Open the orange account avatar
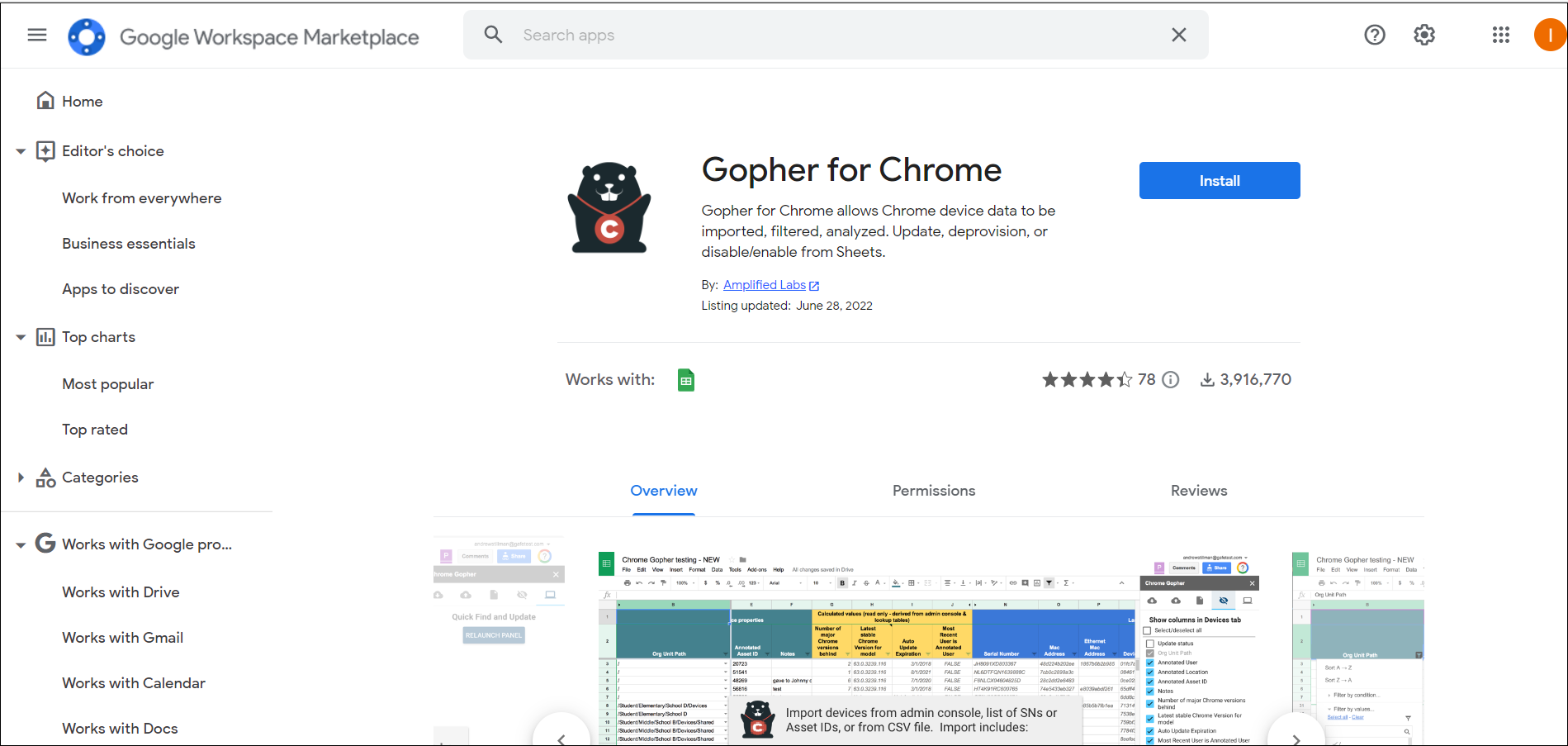Screen dimensions: 1568x746 [x=1549, y=35]
